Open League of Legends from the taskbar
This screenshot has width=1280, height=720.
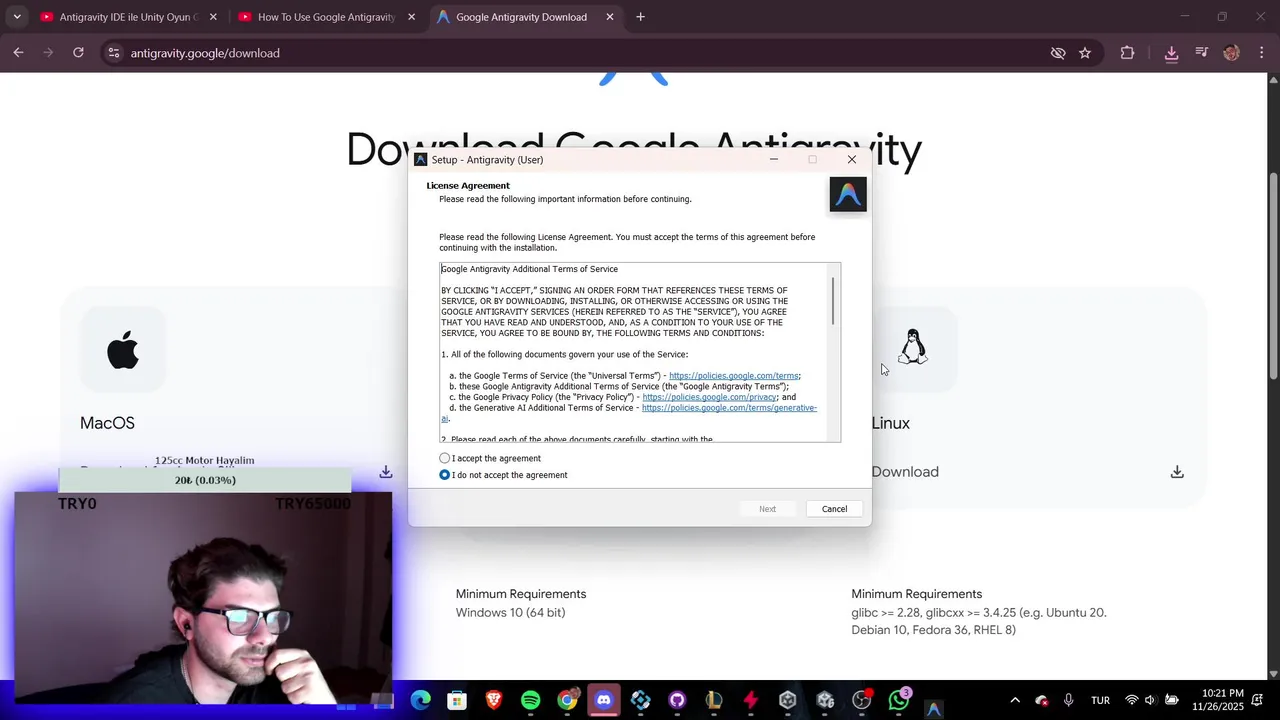pyautogui.click(x=714, y=700)
